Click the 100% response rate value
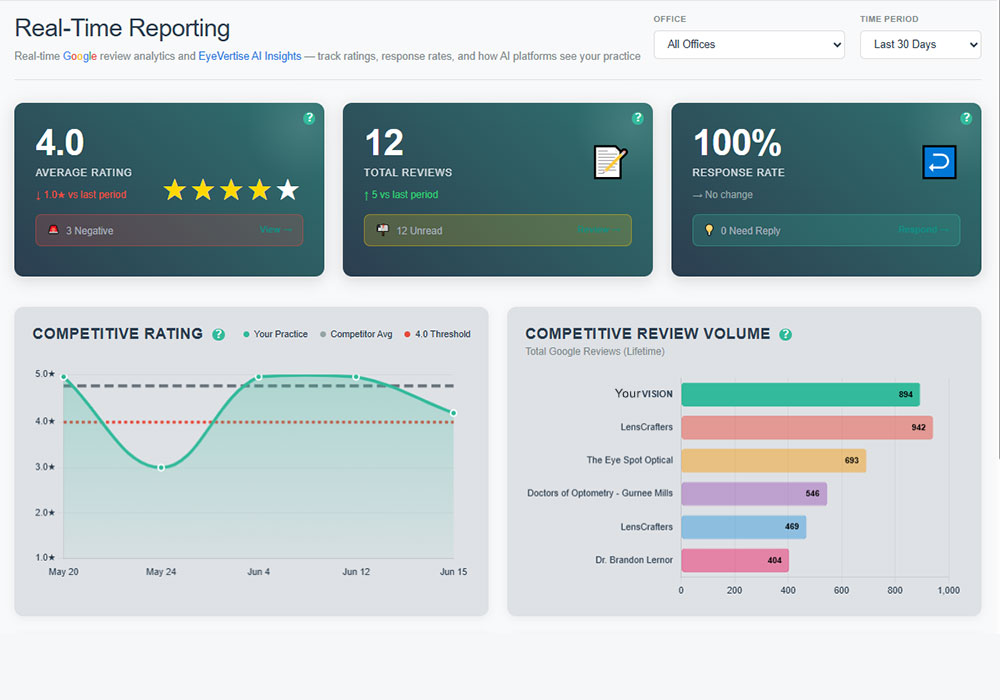The height and width of the screenshot is (700, 1000). (737, 142)
